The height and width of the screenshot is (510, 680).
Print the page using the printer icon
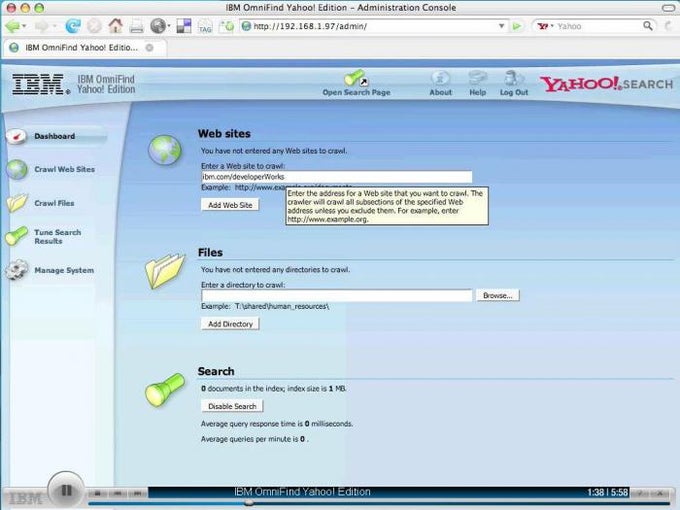[137, 26]
